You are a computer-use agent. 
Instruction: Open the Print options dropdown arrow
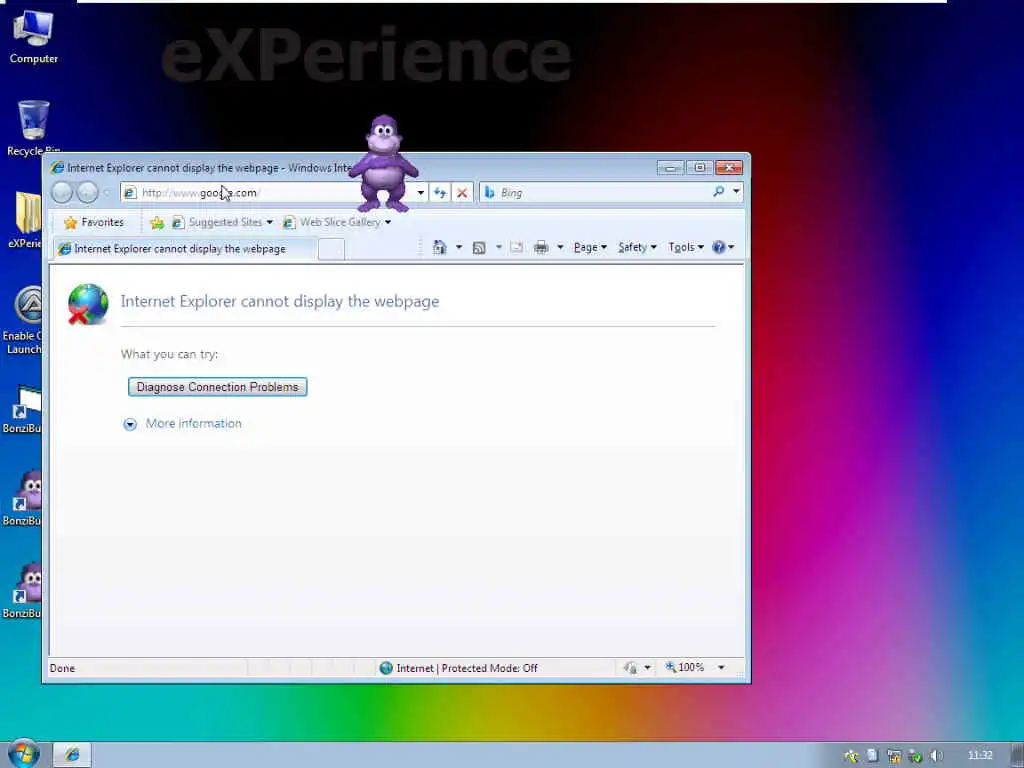[560, 248]
